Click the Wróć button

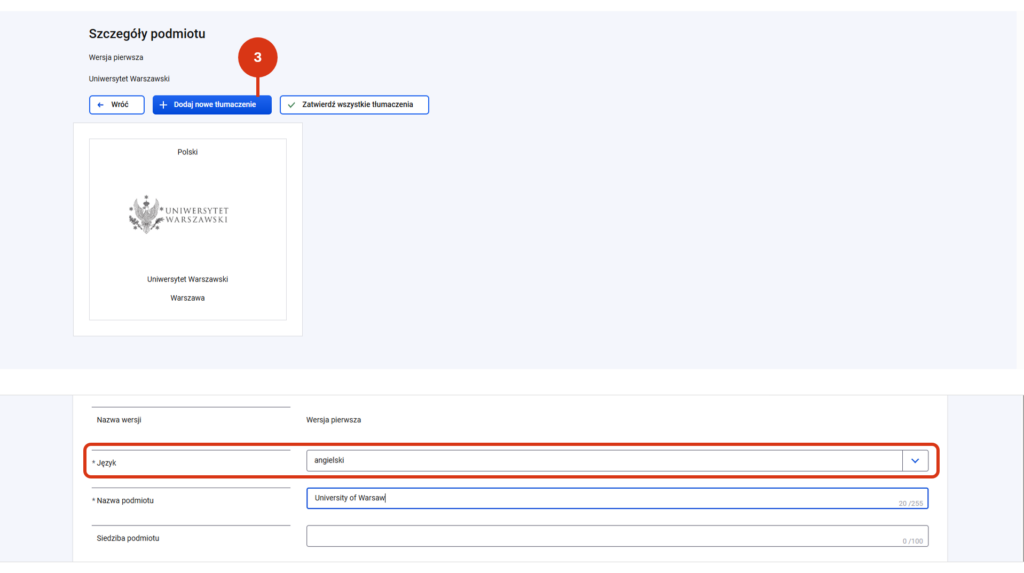(117, 105)
